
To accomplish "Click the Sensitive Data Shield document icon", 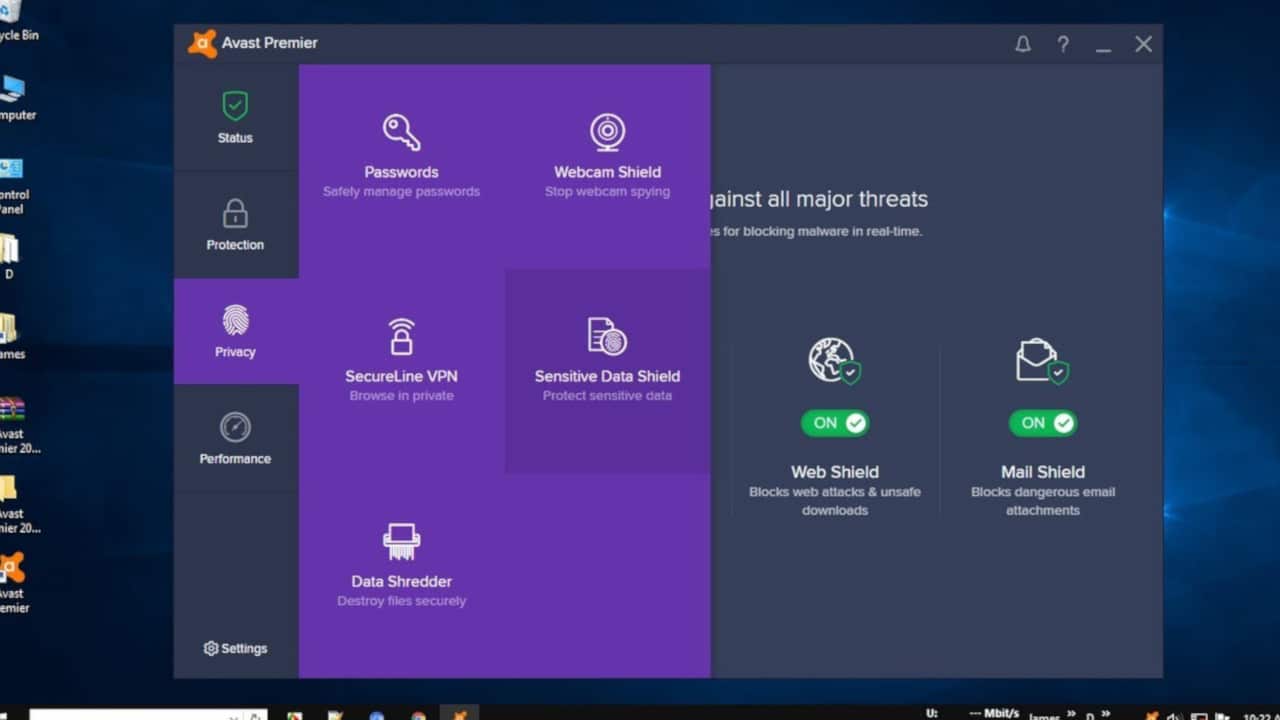I will tap(607, 337).
